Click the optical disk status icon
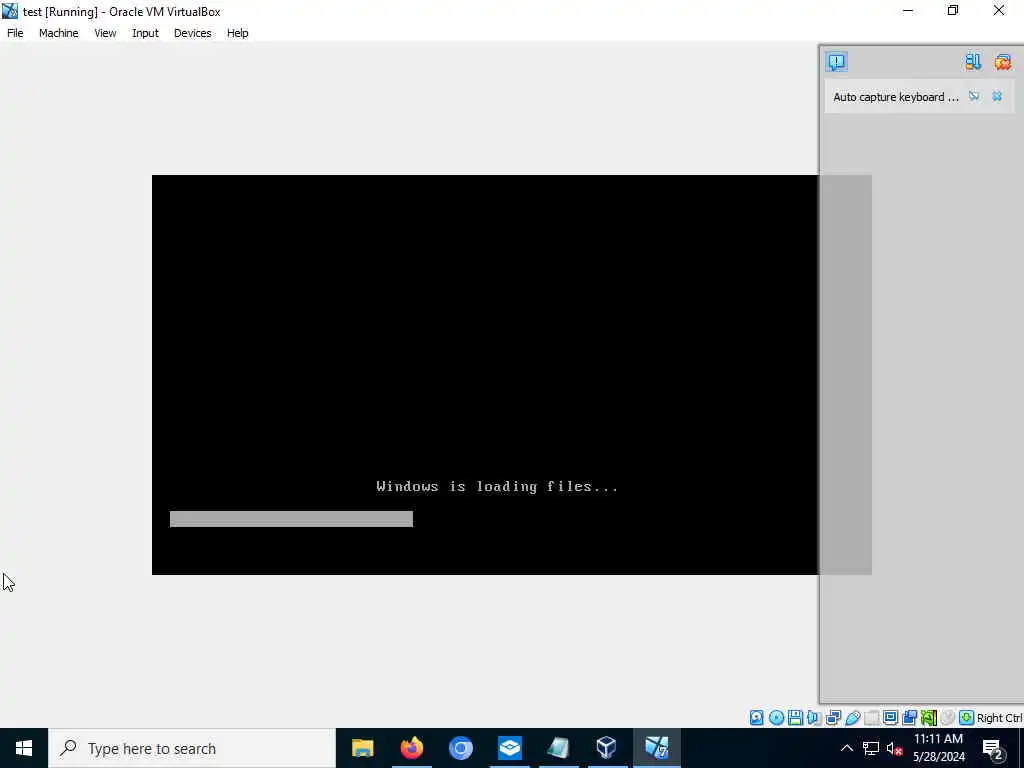The image size is (1024, 768). 776,718
